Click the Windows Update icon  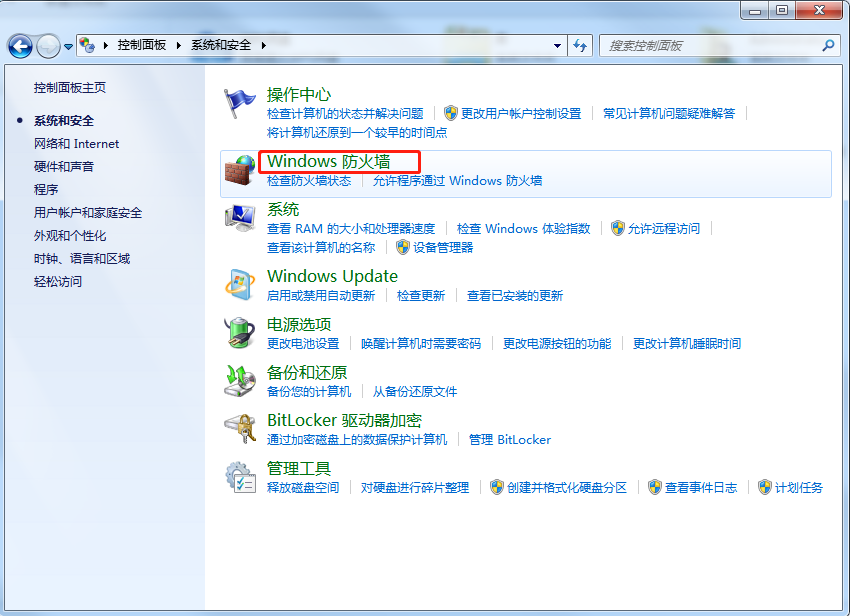[x=240, y=284]
